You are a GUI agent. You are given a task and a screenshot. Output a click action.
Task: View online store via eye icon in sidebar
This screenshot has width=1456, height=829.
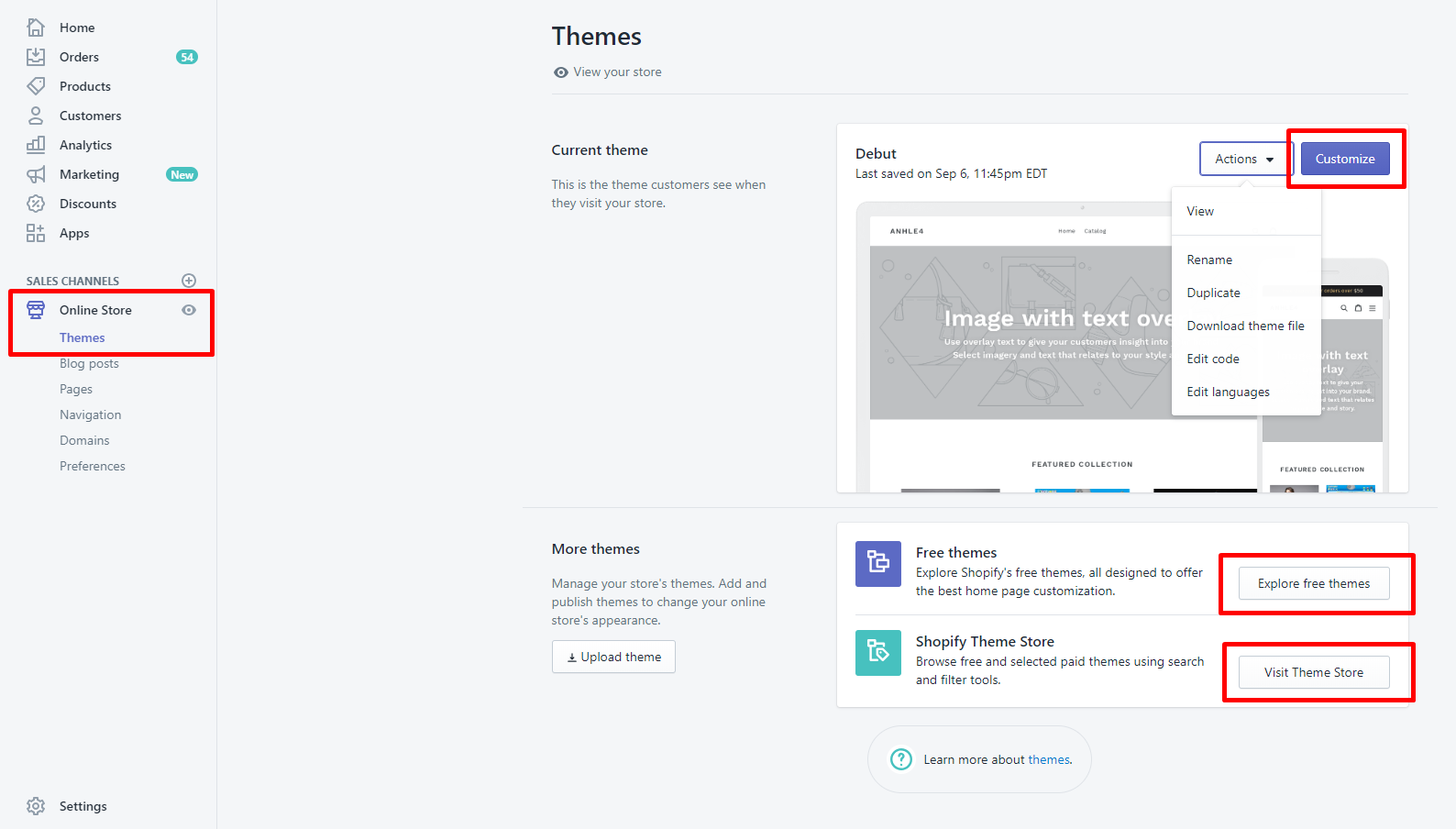pyautogui.click(x=189, y=310)
